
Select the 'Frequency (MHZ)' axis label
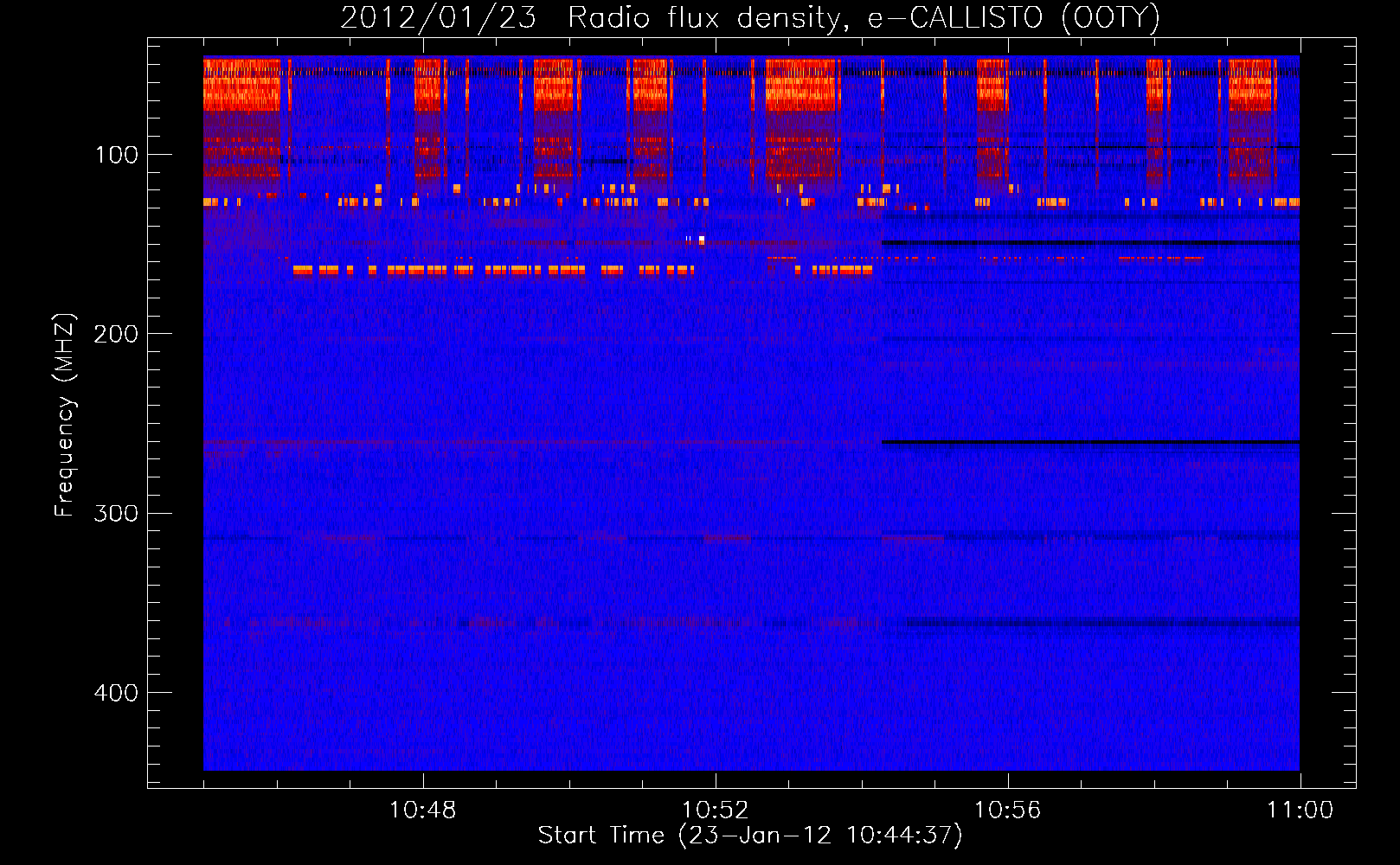pos(65,415)
